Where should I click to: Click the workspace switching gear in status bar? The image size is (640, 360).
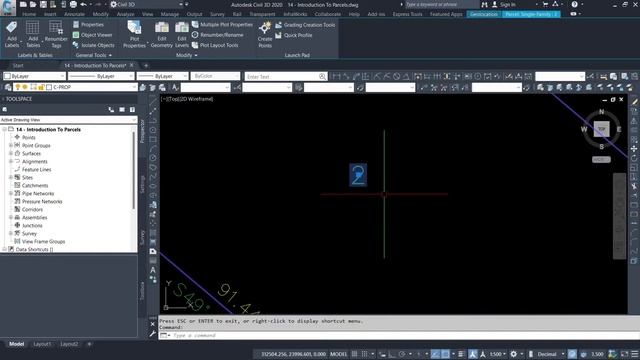[513, 354]
